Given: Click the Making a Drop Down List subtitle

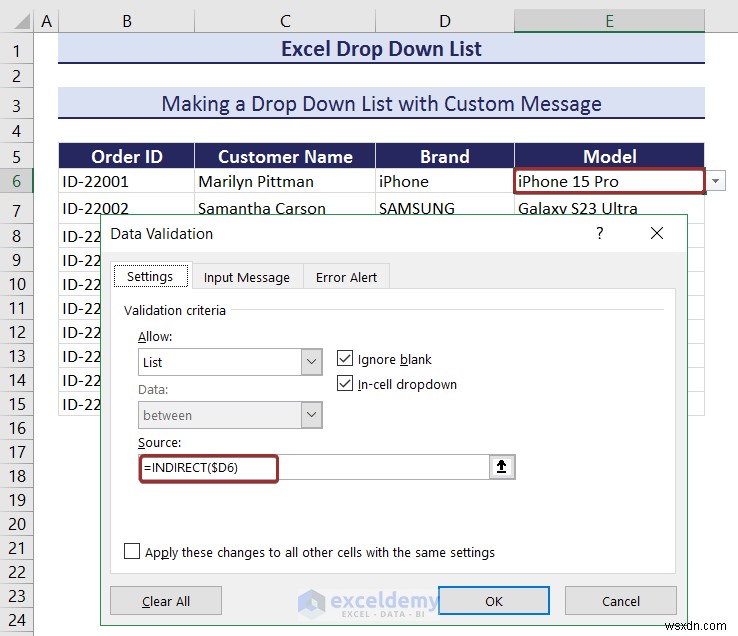Looking at the screenshot, I should pos(381,104).
